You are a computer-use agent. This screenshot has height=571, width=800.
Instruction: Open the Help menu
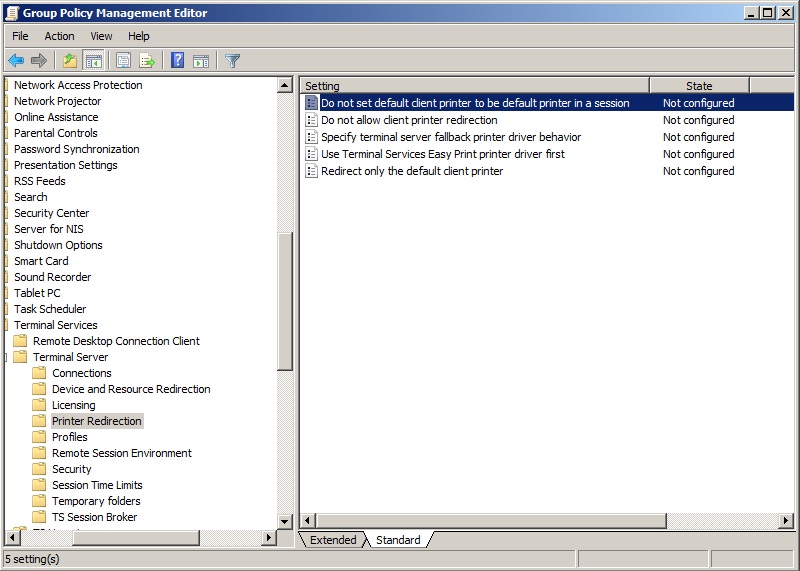(x=138, y=36)
